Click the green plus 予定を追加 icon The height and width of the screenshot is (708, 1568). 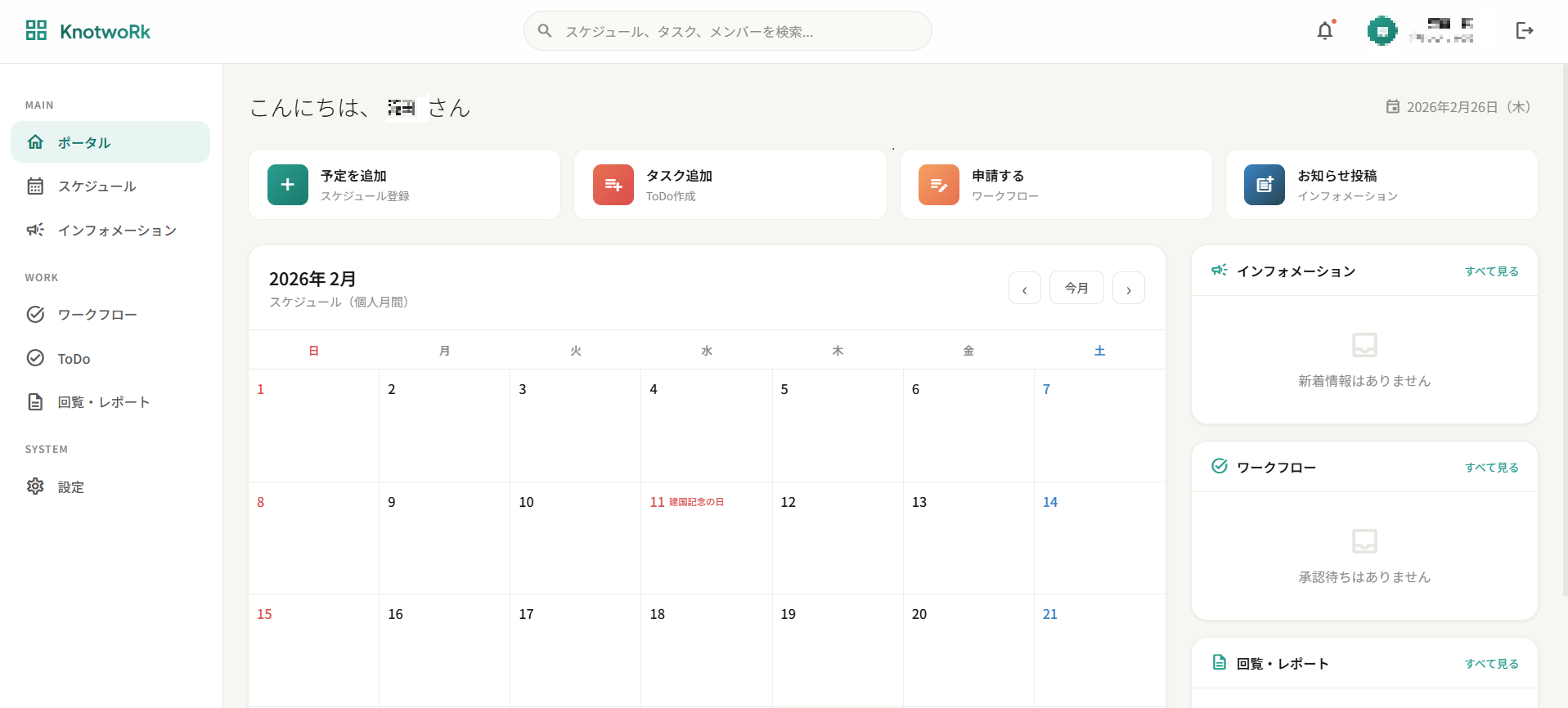pos(288,185)
